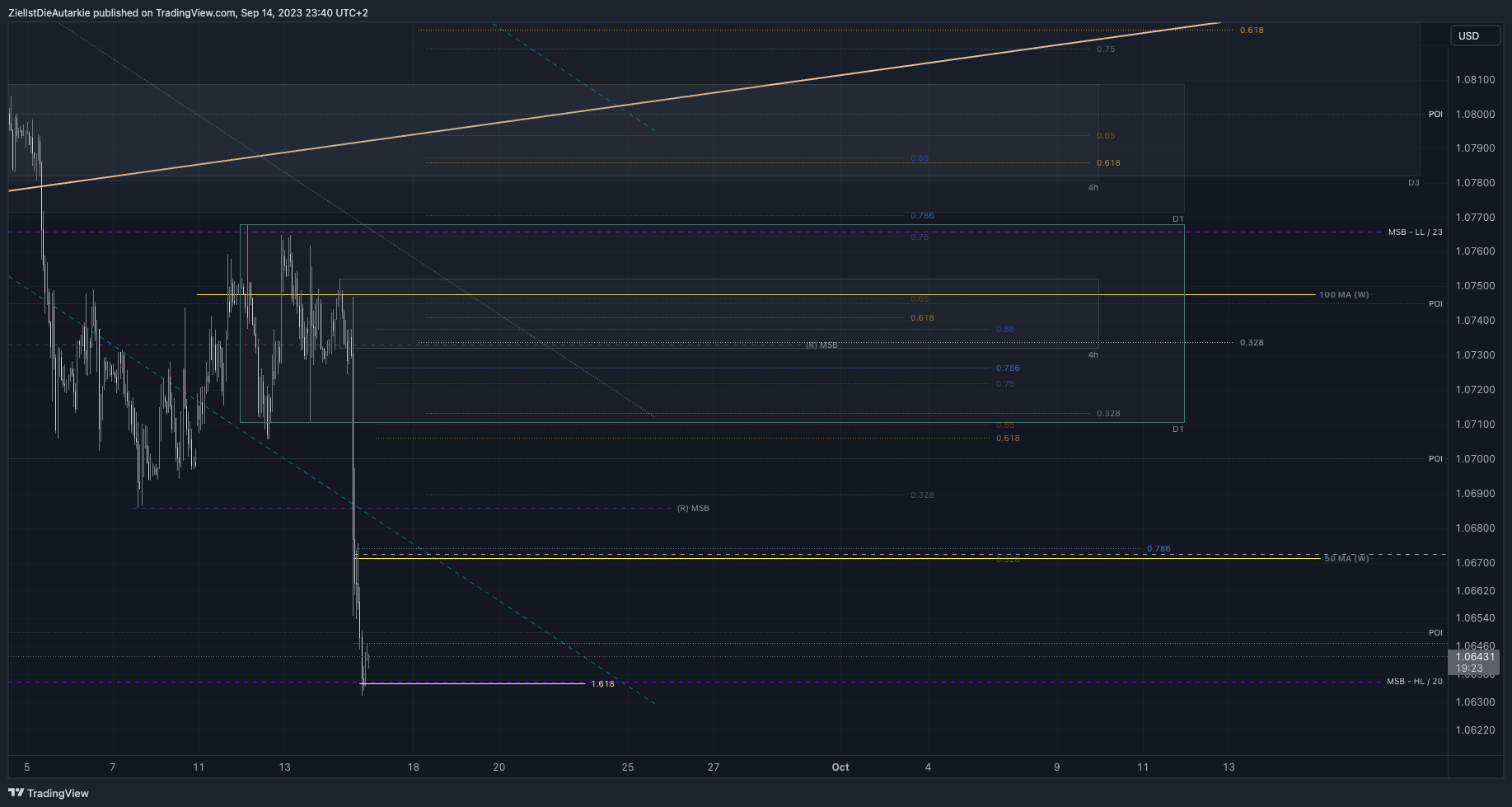Image resolution: width=1512 pixels, height=807 pixels.
Task: Click the 1.07300 price axis label
Action: click(x=1475, y=355)
